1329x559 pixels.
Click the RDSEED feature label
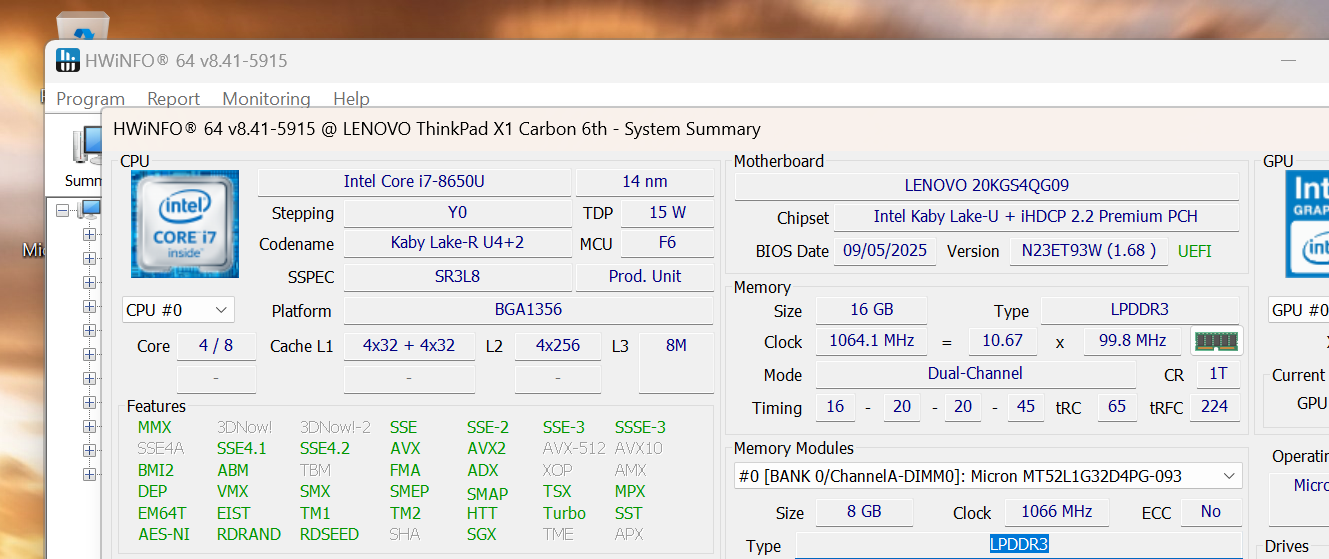click(x=329, y=535)
